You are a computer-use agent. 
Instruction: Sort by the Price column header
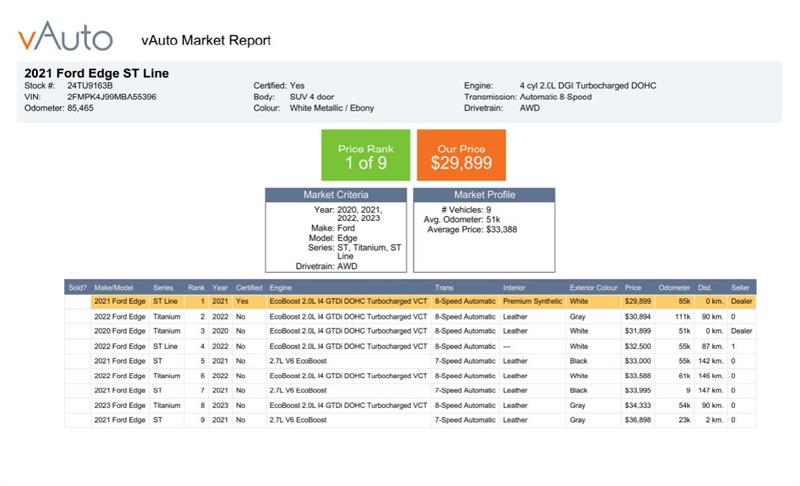point(633,288)
